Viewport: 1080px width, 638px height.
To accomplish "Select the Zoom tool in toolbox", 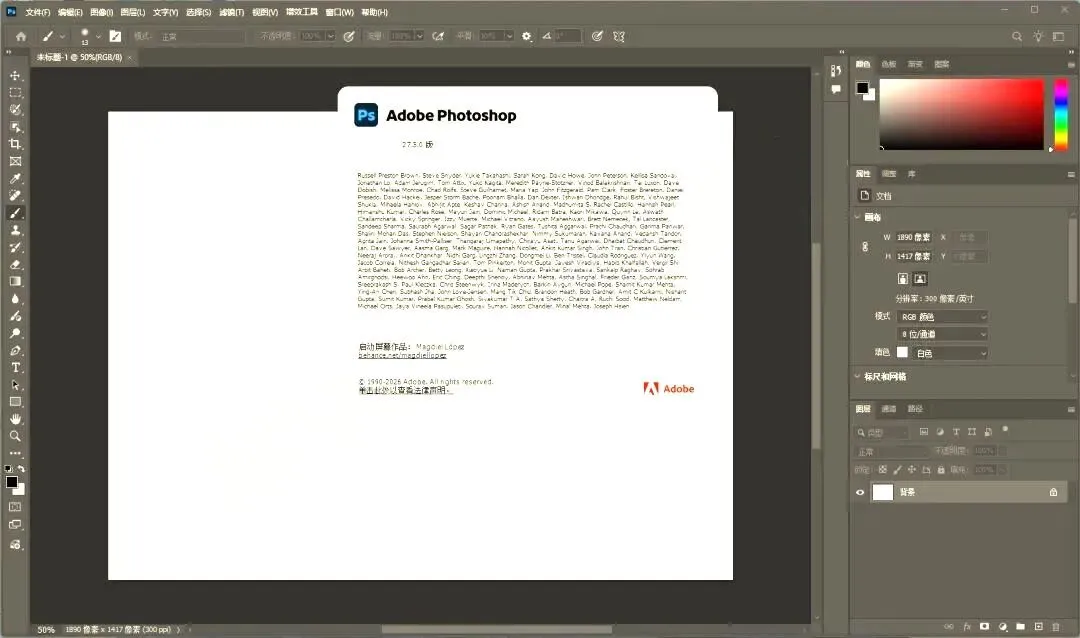I will point(15,435).
